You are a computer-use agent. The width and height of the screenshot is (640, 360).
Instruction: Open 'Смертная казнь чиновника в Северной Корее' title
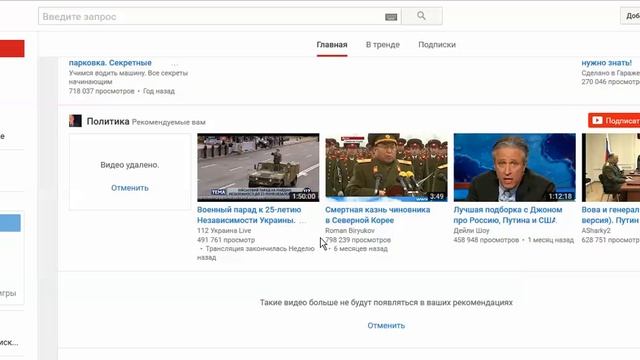[378, 215]
